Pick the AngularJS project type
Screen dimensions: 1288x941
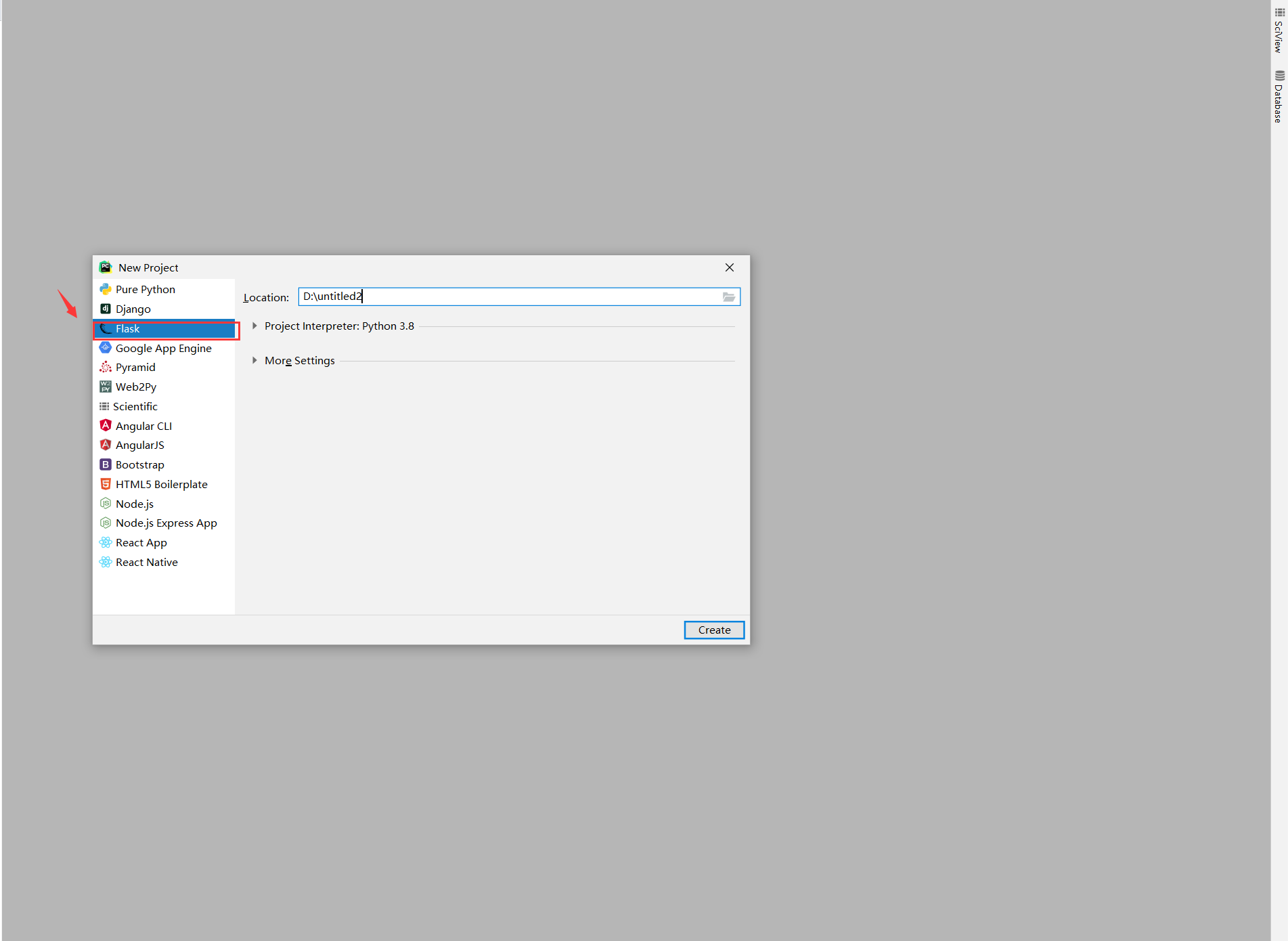pyautogui.click(x=164, y=445)
